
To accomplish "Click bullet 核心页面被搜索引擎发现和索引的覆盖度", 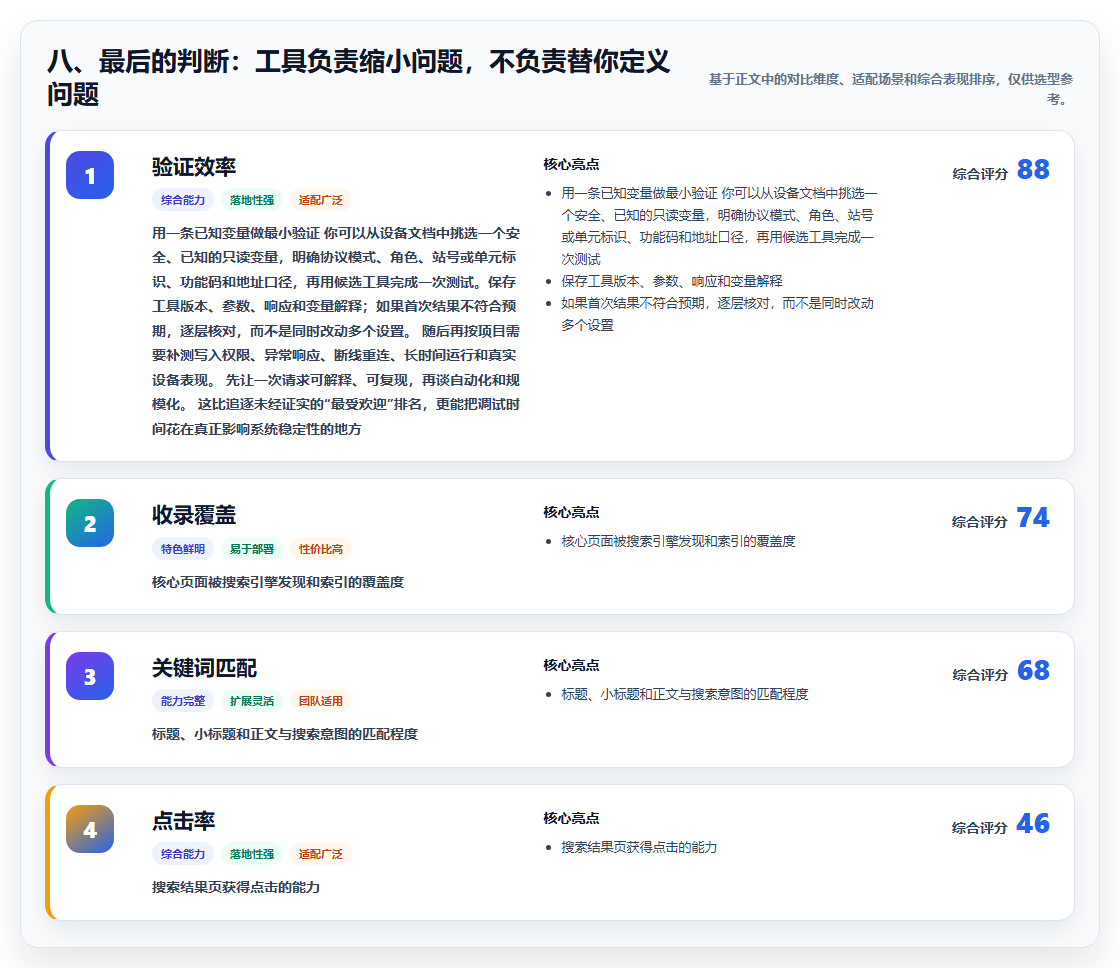I will [x=678, y=541].
